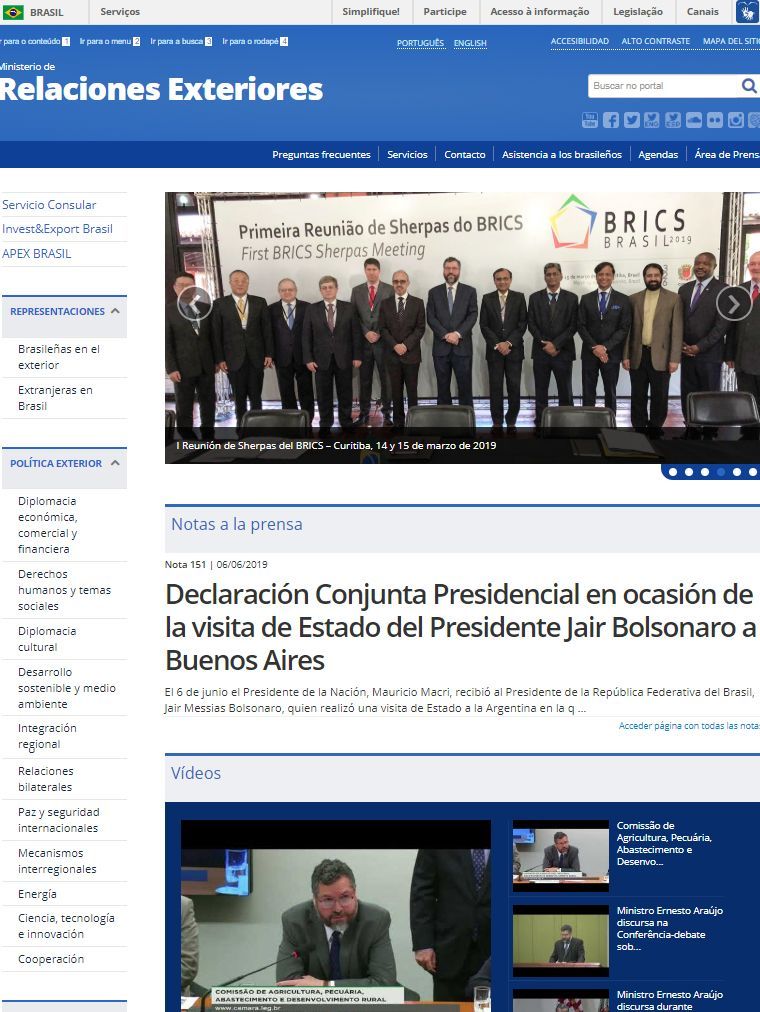Screen dimensions: 760x1012
Task: Open Asistencia a los brasileños
Action: click(x=562, y=154)
